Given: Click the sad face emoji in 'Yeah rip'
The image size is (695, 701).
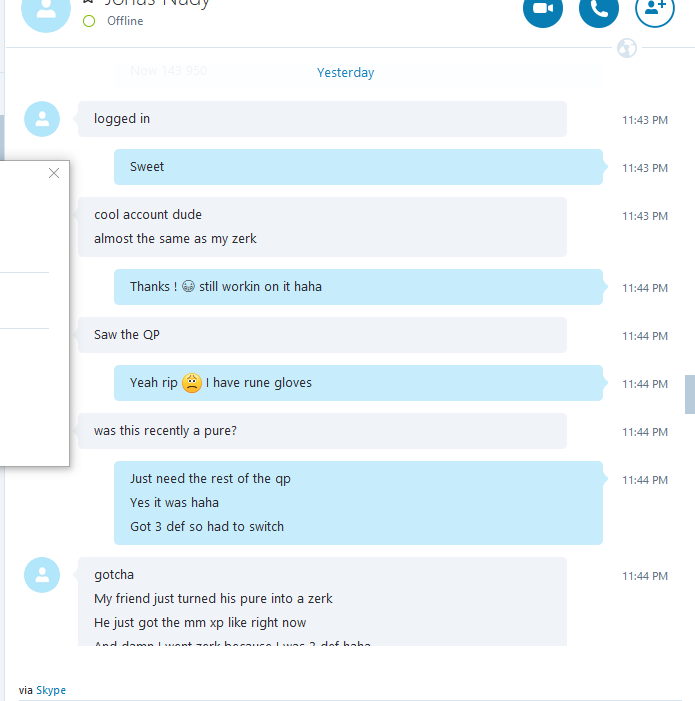Looking at the screenshot, I should pos(192,383).
